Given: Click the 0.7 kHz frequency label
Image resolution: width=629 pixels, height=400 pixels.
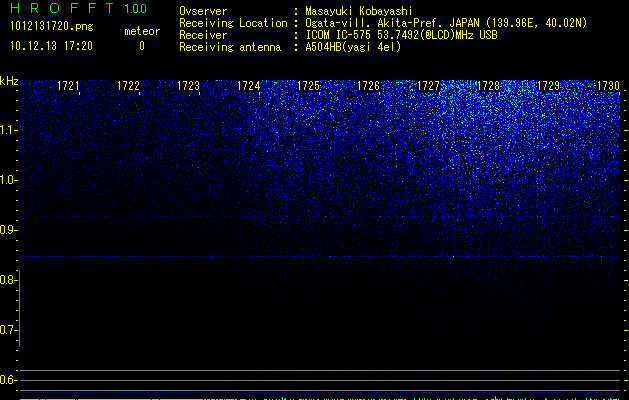Looking at the screenshot, I should (x=8, y=330).
